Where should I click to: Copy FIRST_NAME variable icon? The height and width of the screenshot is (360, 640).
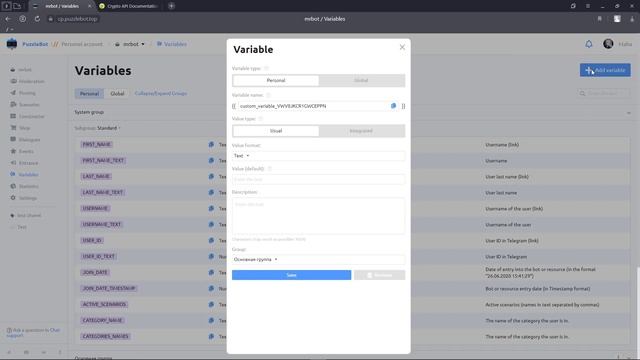(211, 144)
